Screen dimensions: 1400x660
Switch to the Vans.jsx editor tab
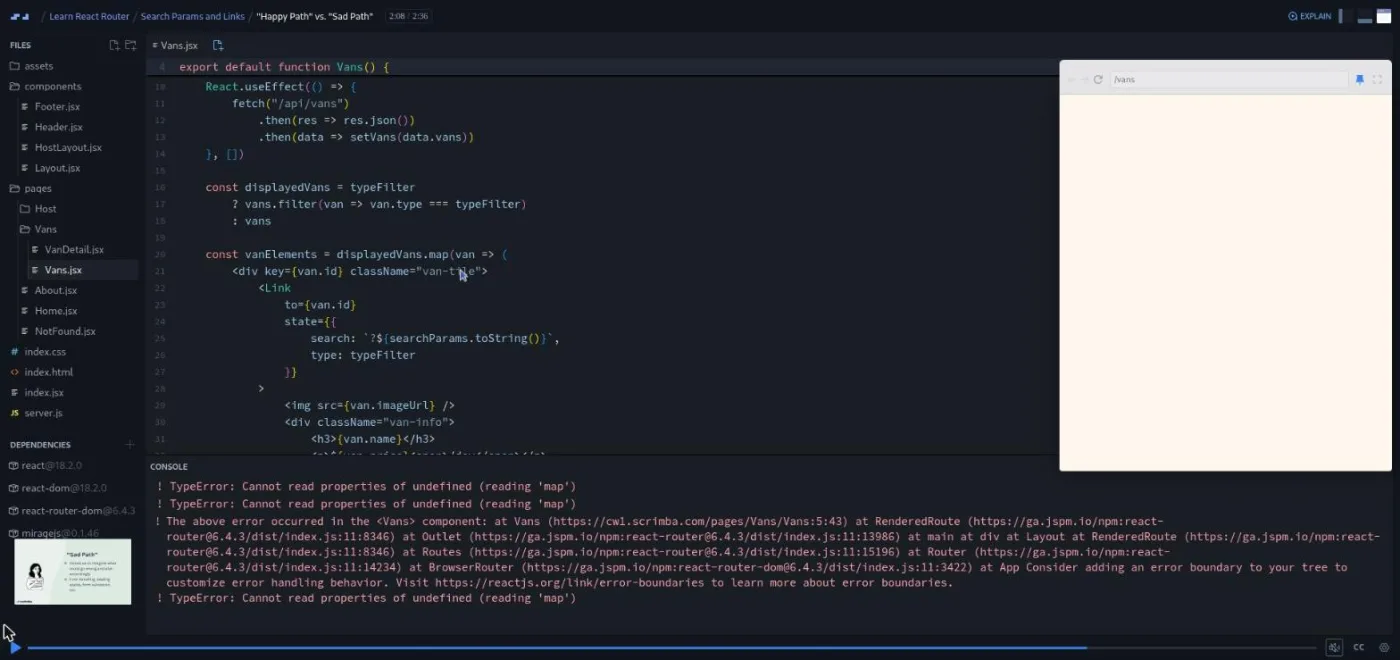click(x=175, y=45)
